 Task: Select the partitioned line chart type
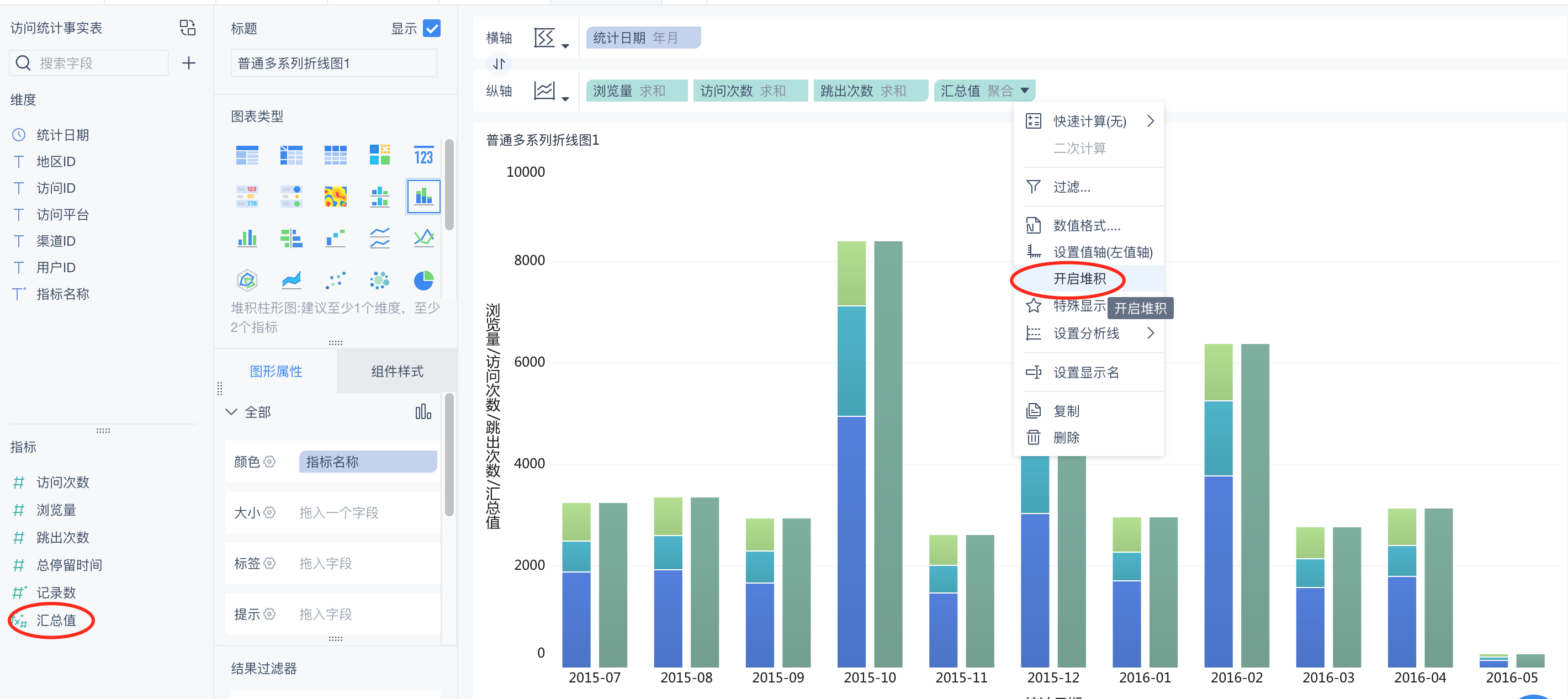380,238
